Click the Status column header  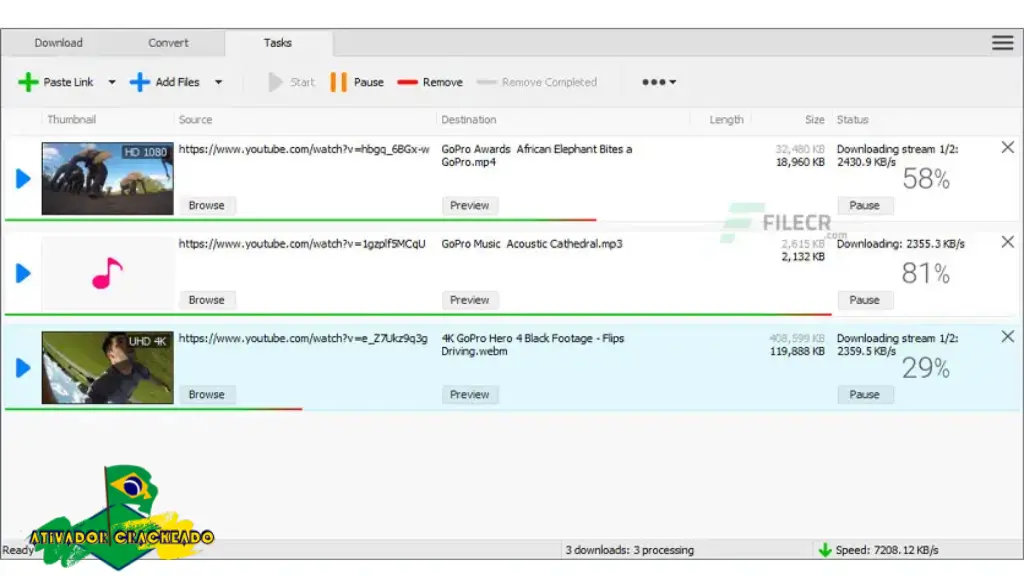point(852,120)
